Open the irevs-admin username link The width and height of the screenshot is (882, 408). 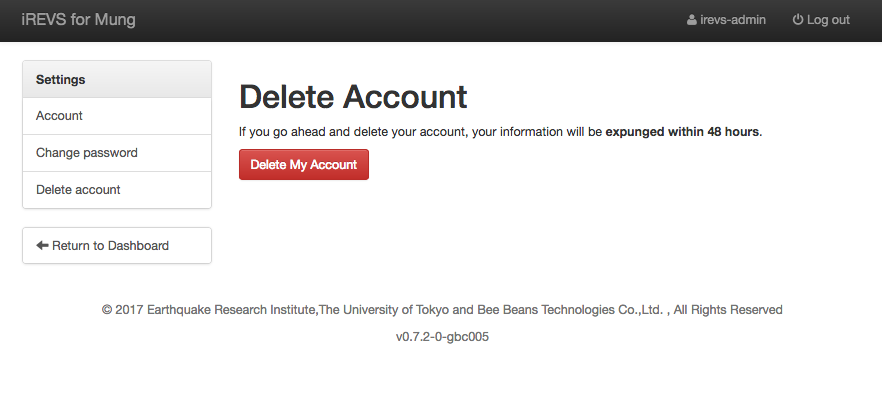click(732, 20)
